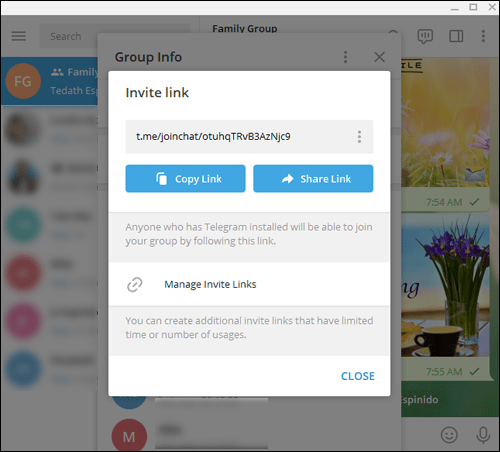This screenshot has width=500, height=452.
Task: Click the chain link icon
Action: pos(135,285)
